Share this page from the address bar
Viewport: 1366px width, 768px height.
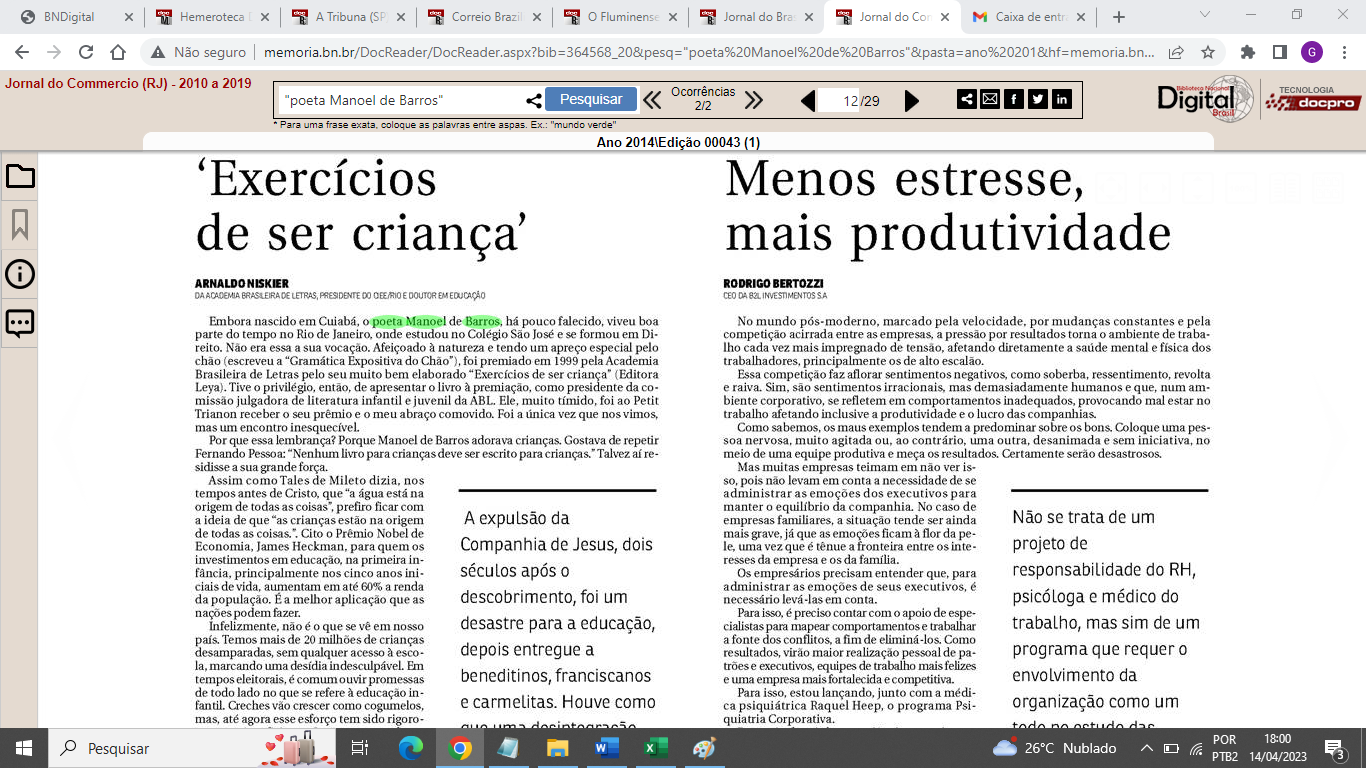(1177, 52)
